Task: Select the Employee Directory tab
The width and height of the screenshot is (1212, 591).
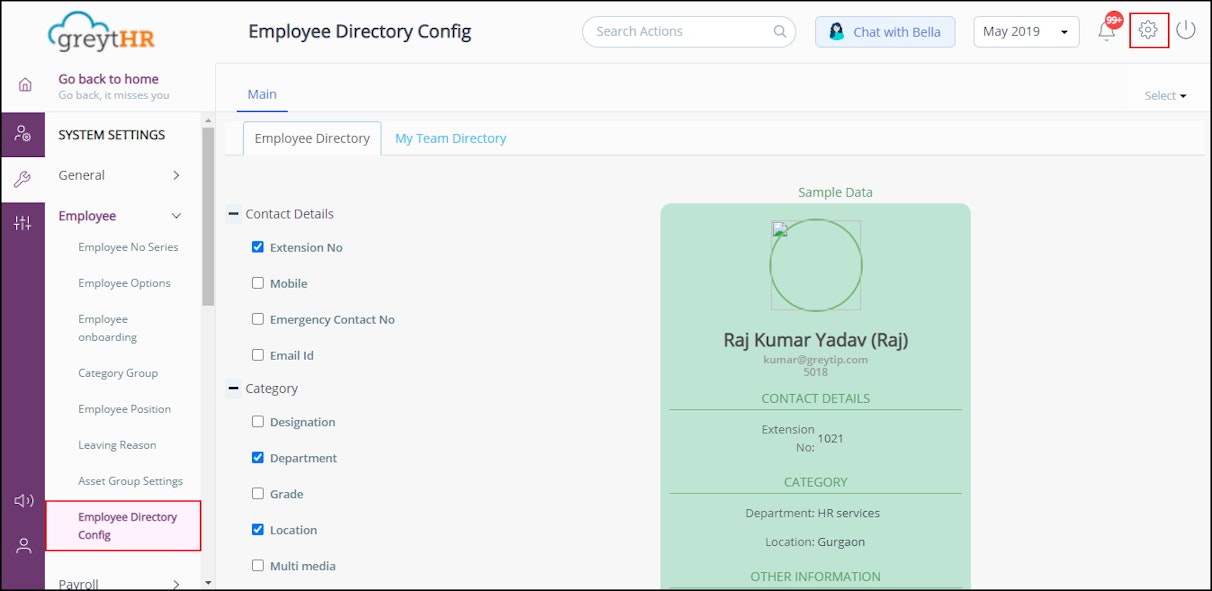Action: tap(311, 139)
